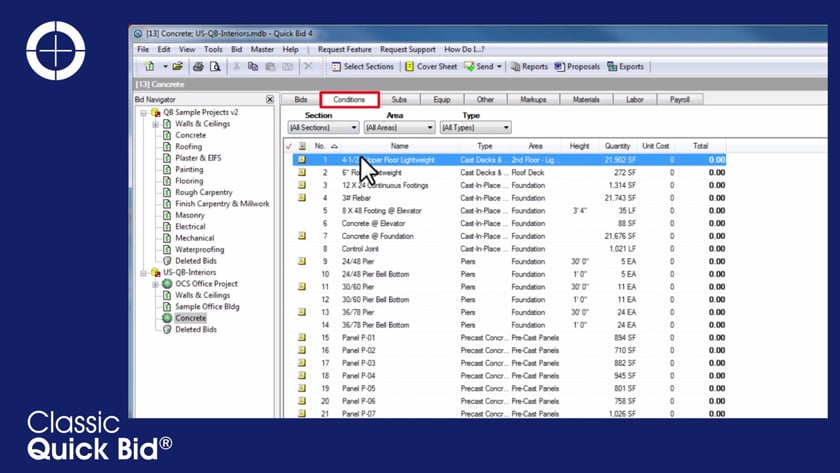This screenshot has width=840, height=473.
Task: Open the Tools menu
Action: pos(213,49)
